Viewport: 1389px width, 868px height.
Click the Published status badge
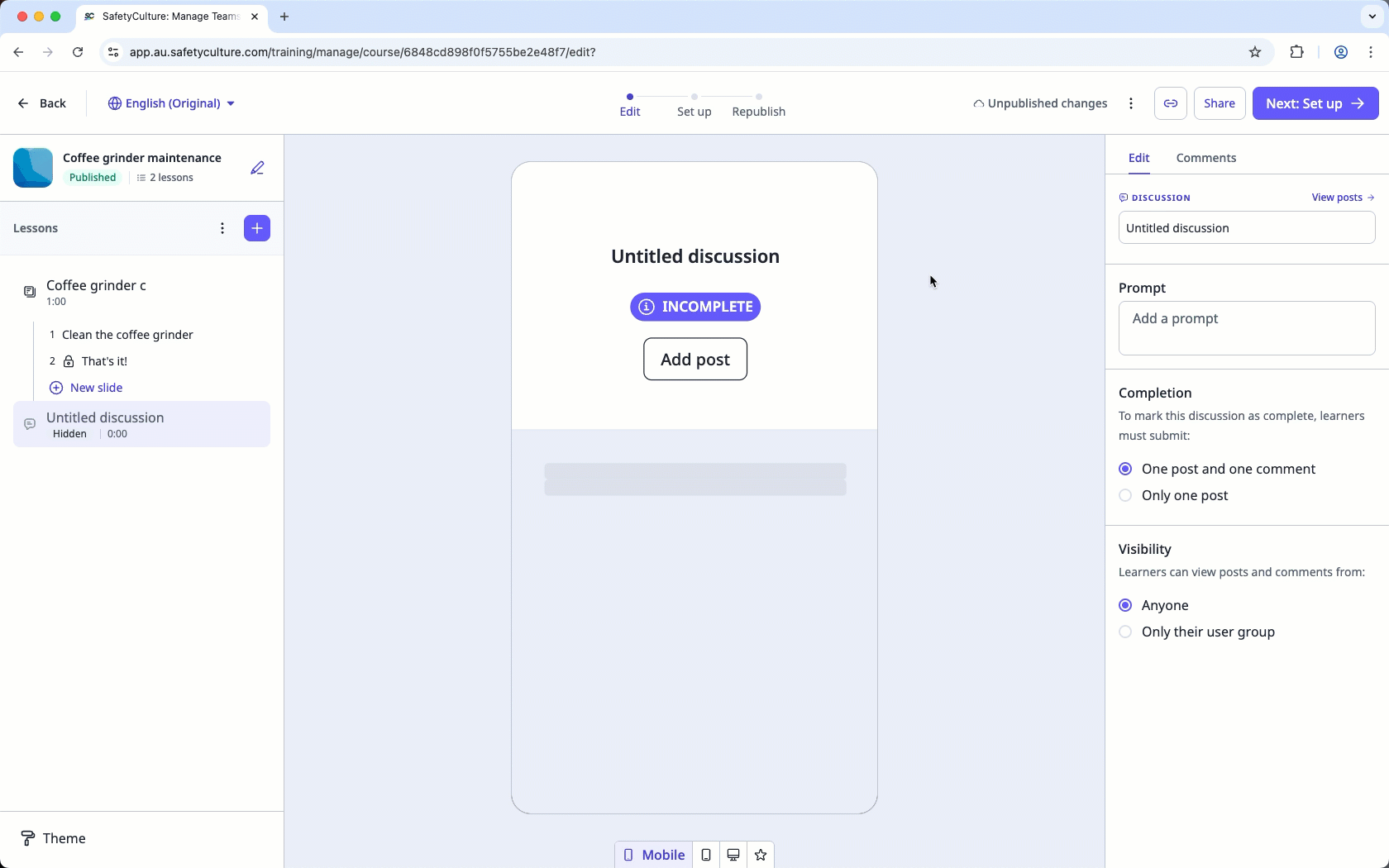(93, 178)
